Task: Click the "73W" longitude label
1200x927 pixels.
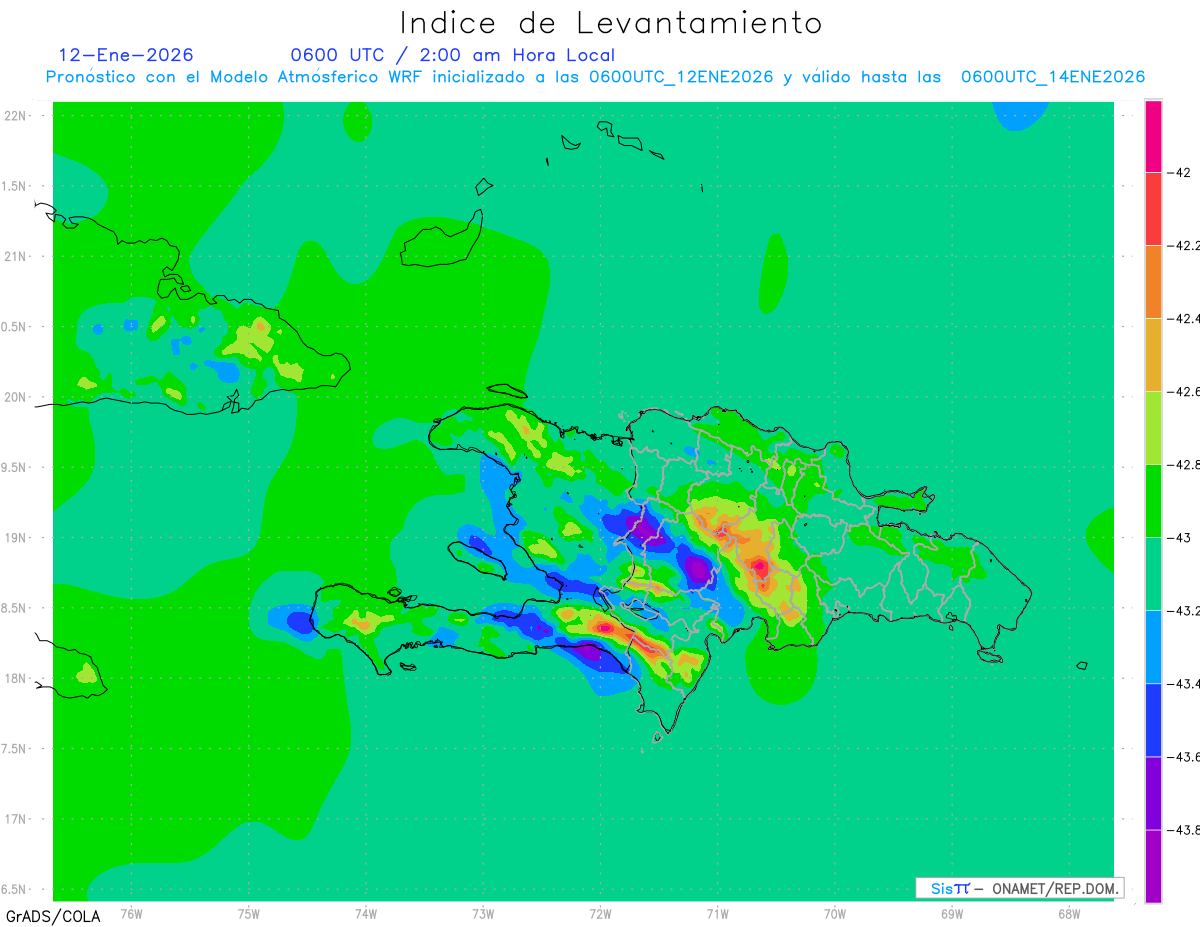Action: 483,913
